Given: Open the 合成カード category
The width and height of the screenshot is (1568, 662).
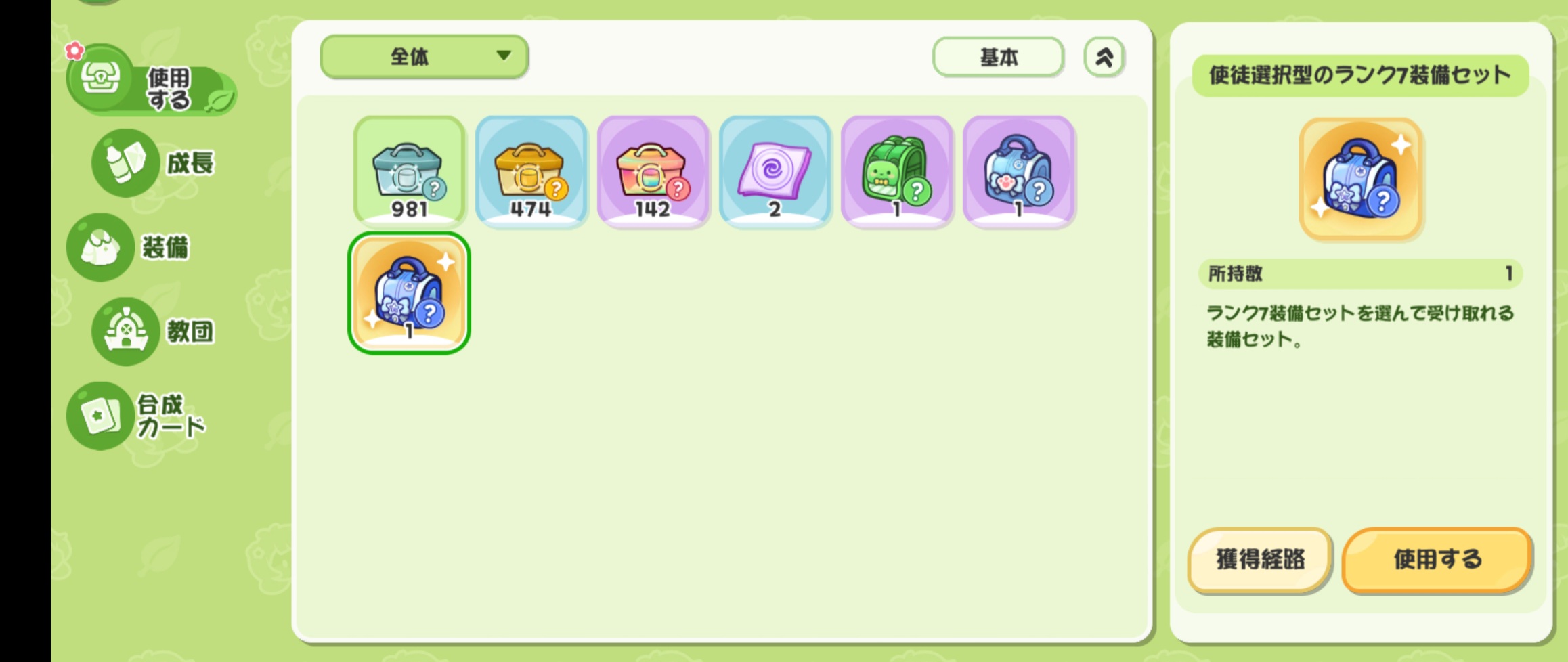Looking at the screenshot, I should coord(137,415).
